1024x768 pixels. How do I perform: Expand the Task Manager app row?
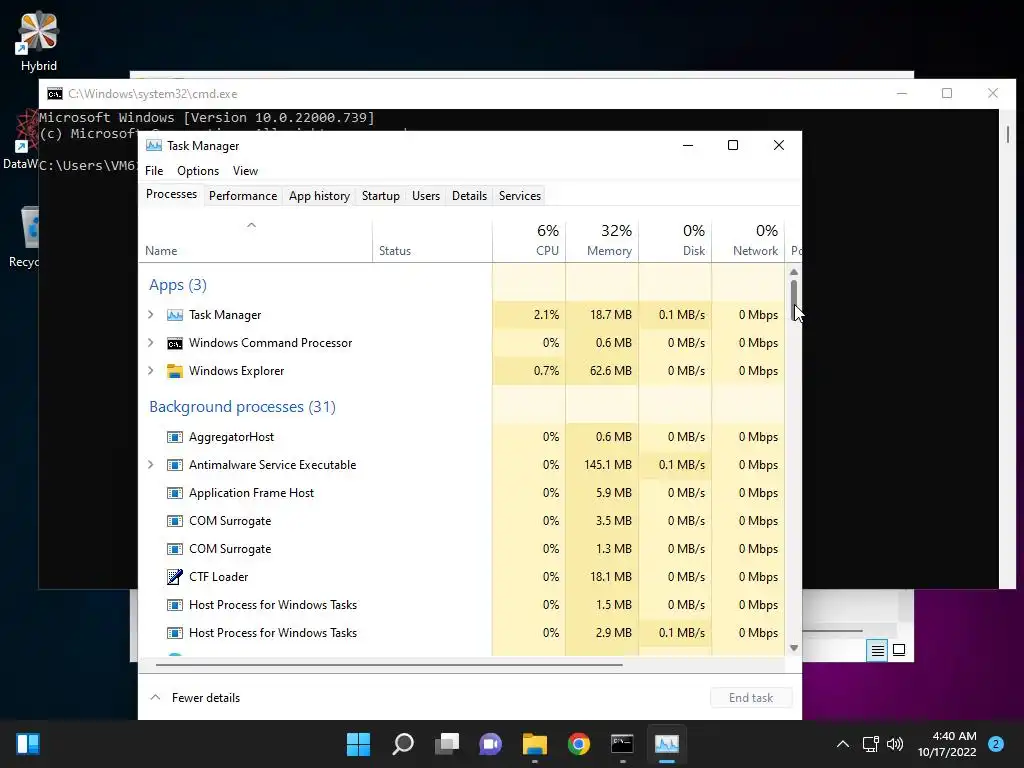(151, 315)
